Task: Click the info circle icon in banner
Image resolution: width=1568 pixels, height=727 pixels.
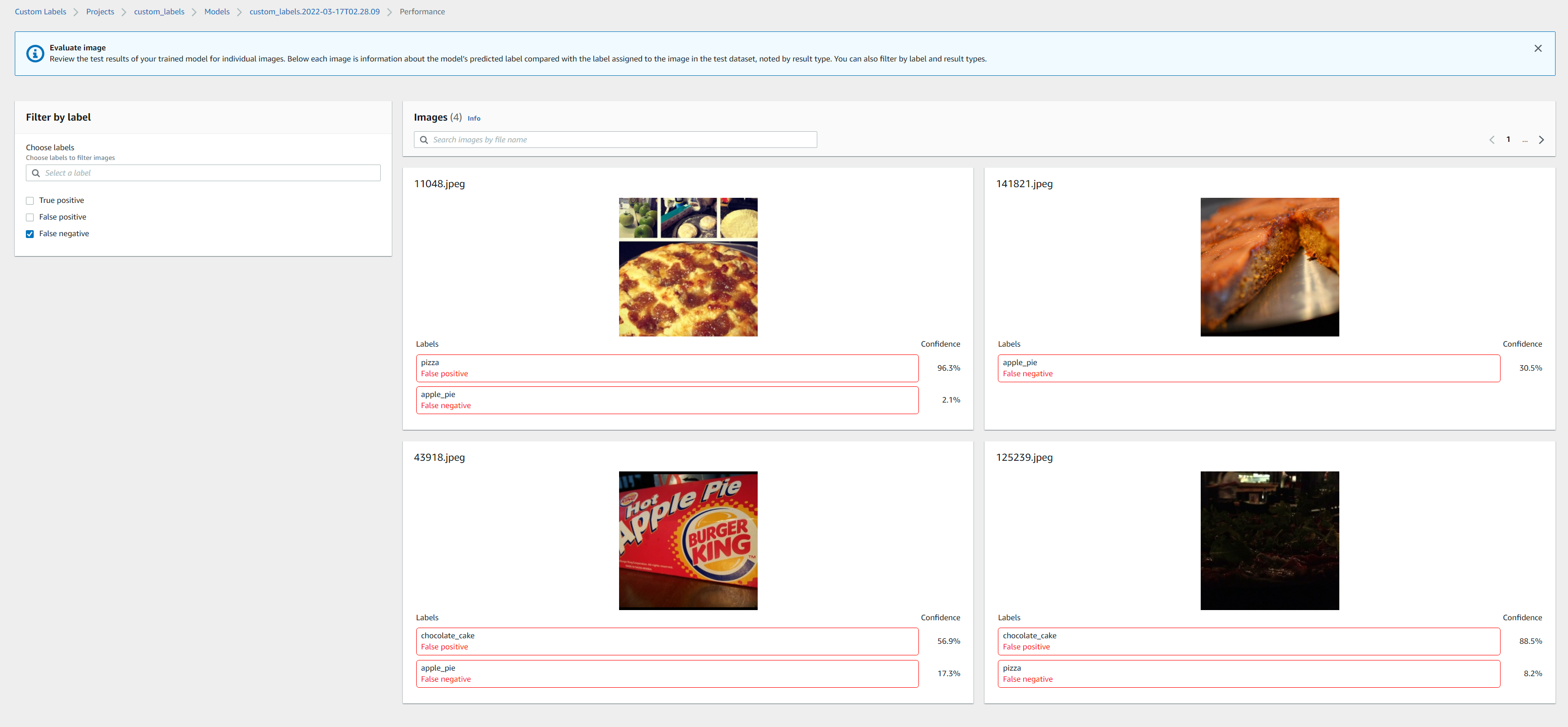Action: click(x=35, y=54)
